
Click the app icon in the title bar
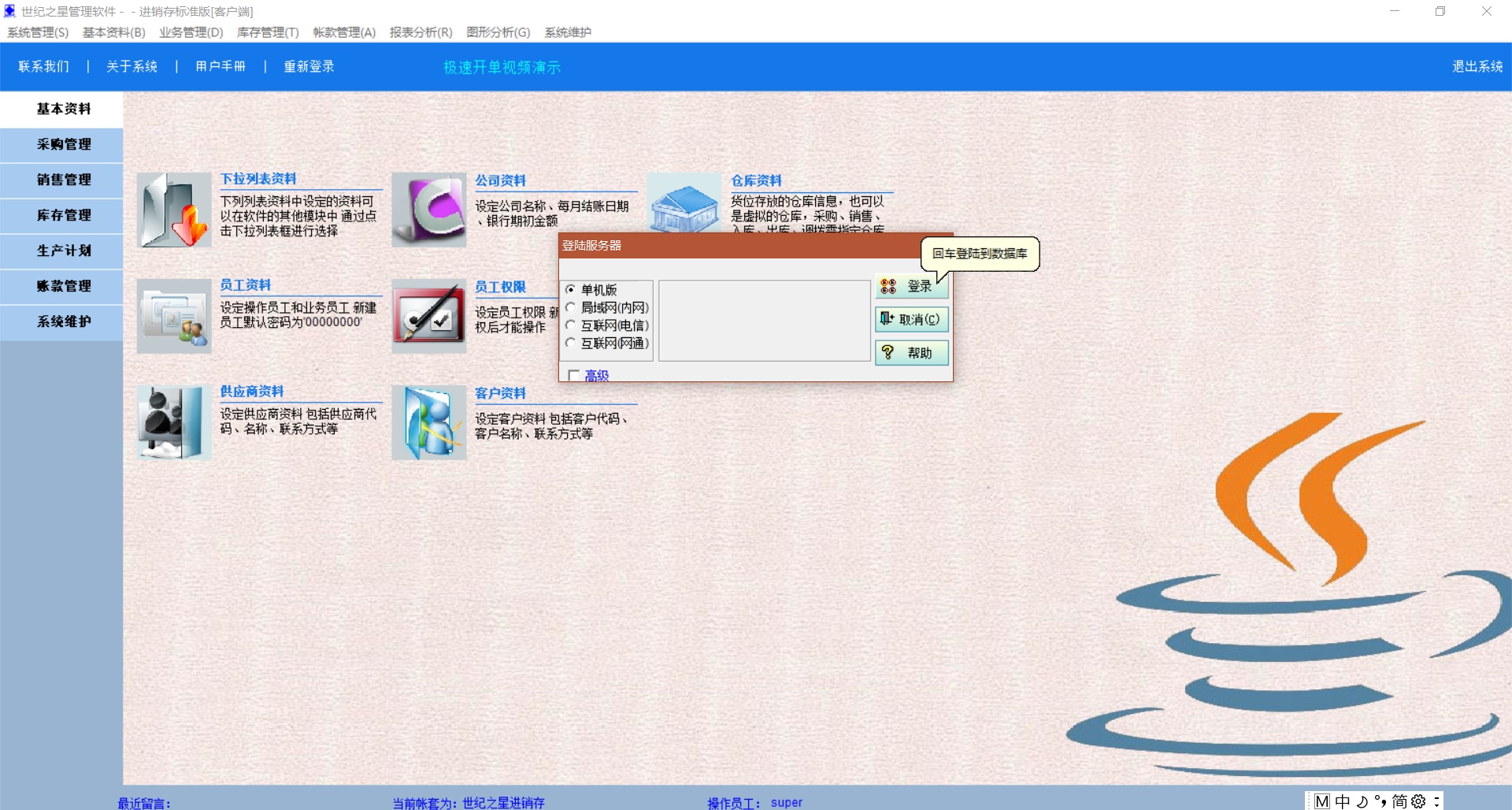(9, 11)
